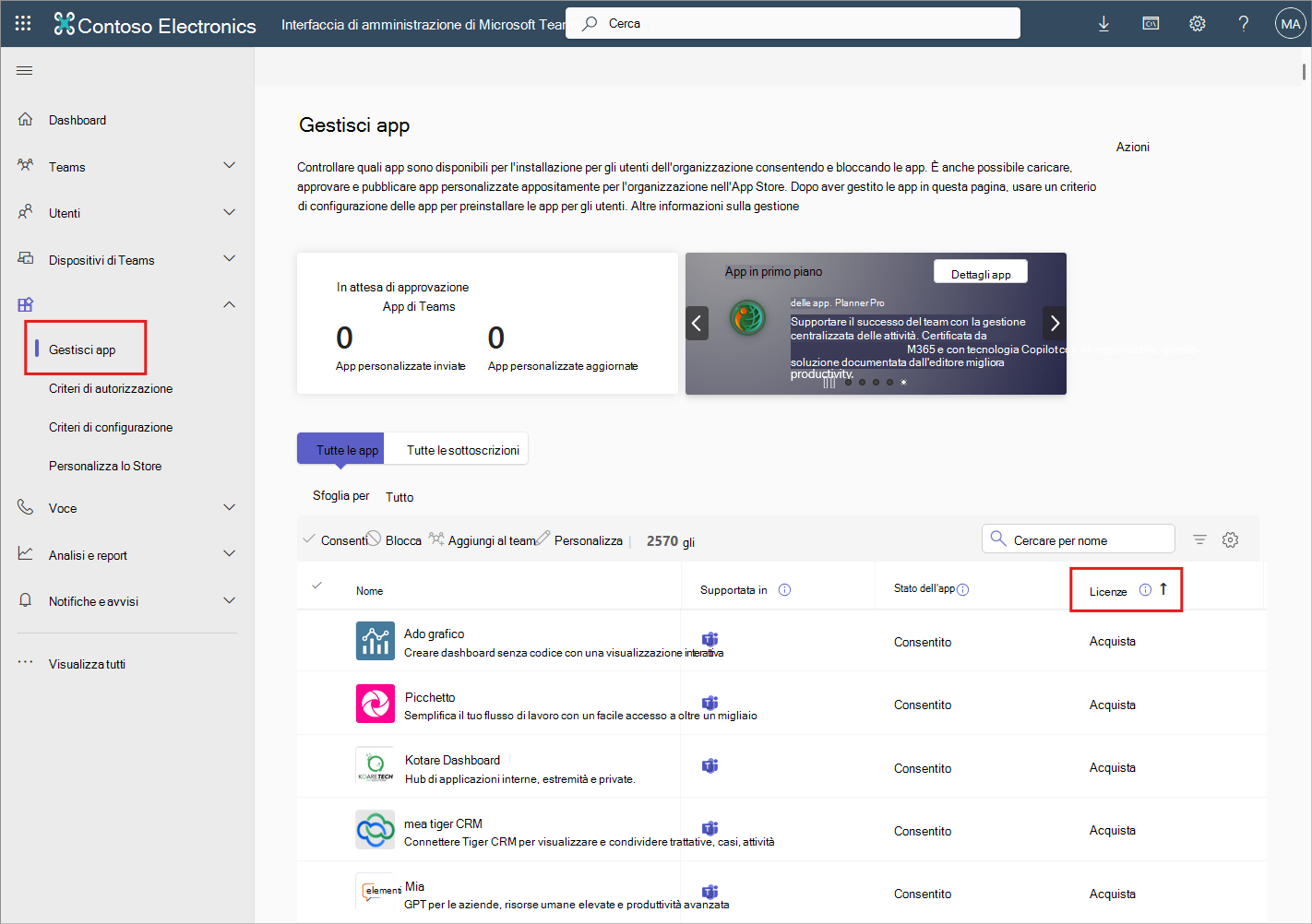Click Teams icon in Ado grafico row
The height and width of the screenshot is (924, 1312).
point(710,640)
